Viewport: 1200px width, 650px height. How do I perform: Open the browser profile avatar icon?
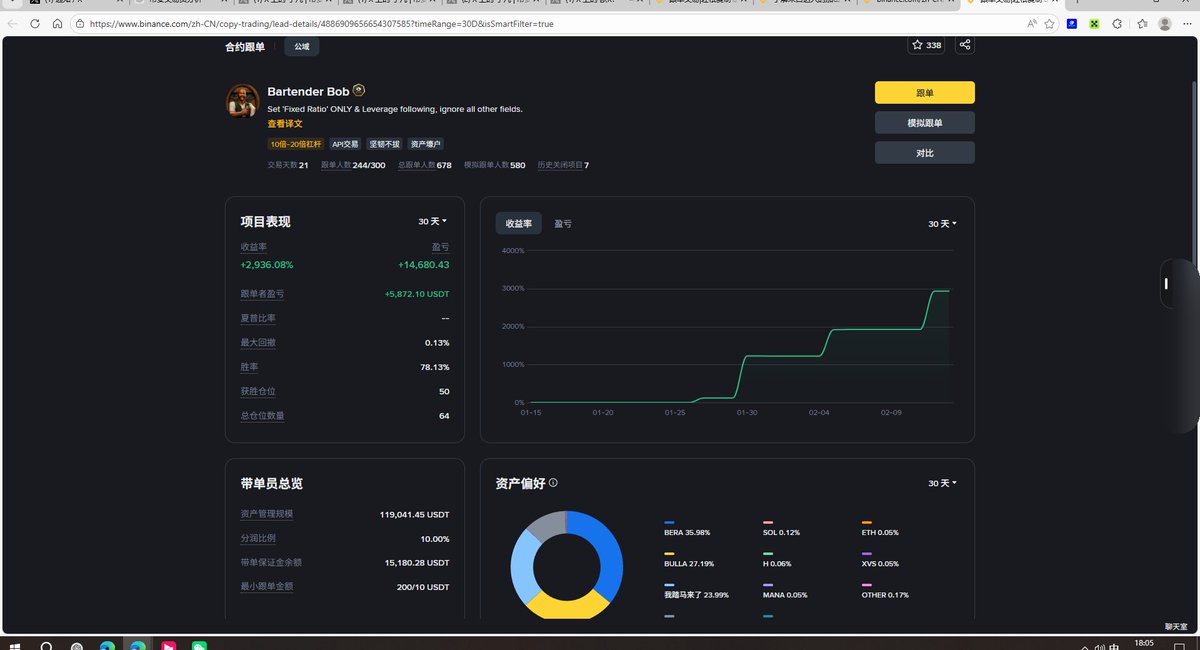pyautogui.click(x=1164, y=23)
